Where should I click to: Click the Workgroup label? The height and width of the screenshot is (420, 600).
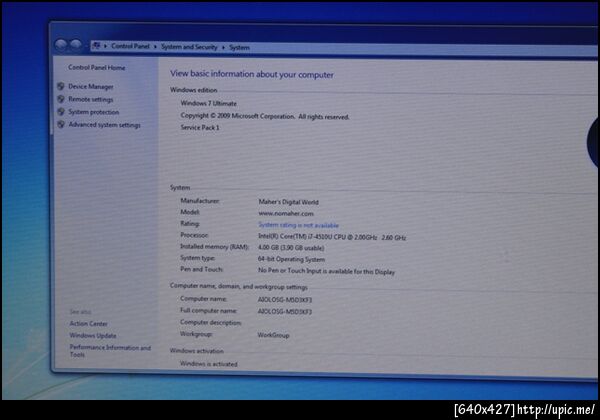click(x=196, y=334)
